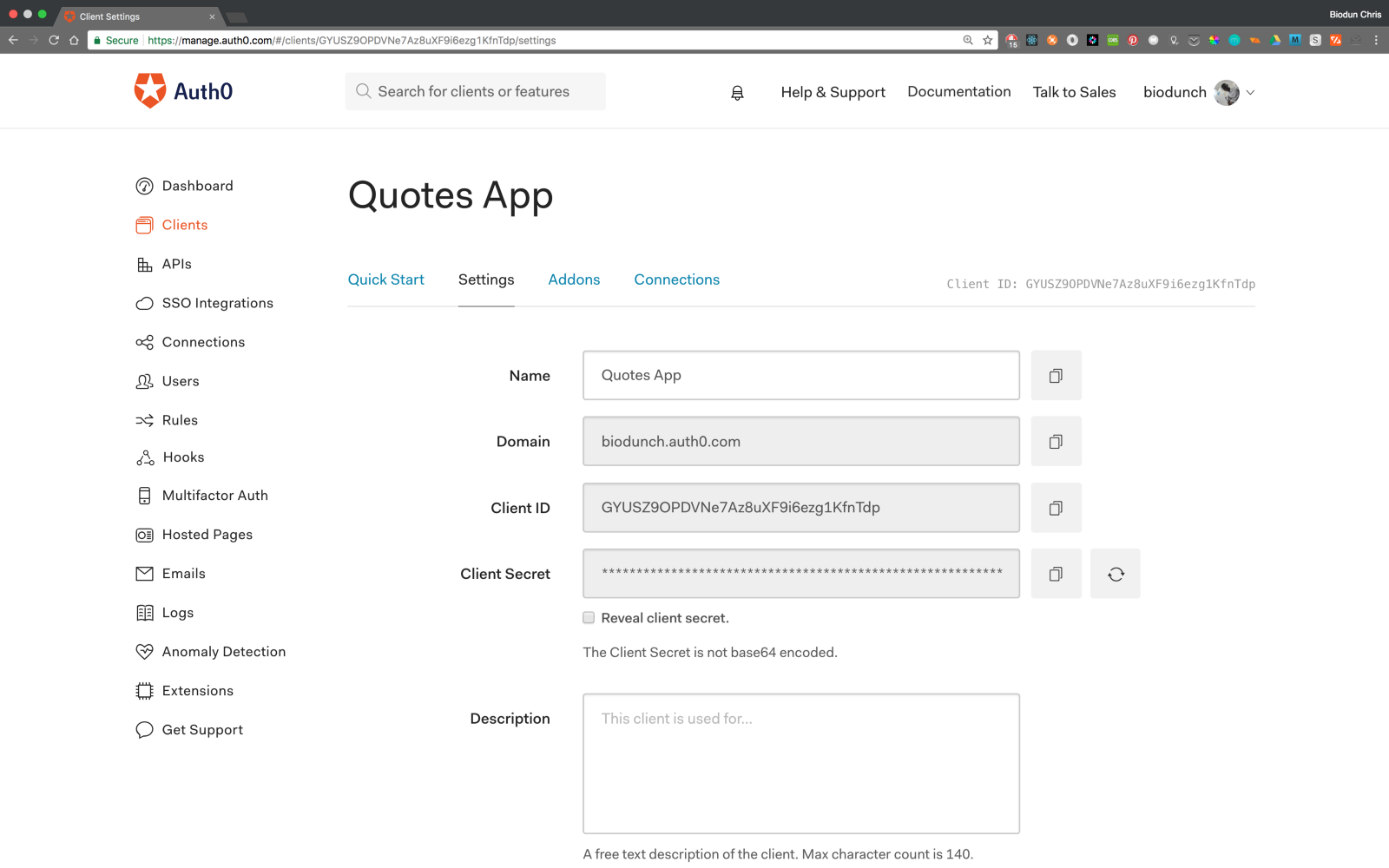Click Talk to Sales
The image size is (1389, 868).
tap(1075, 92)
